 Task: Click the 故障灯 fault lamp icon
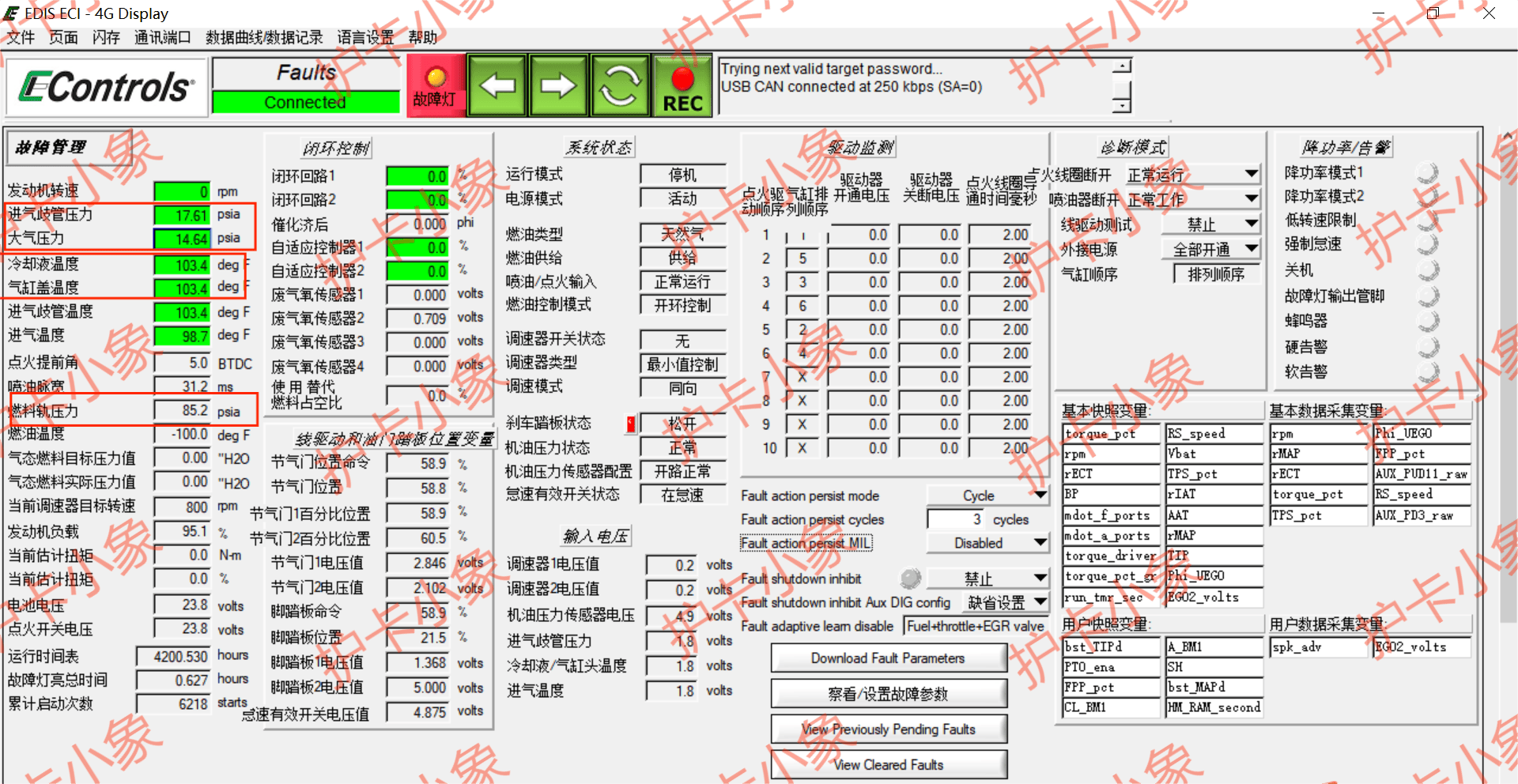436,83
